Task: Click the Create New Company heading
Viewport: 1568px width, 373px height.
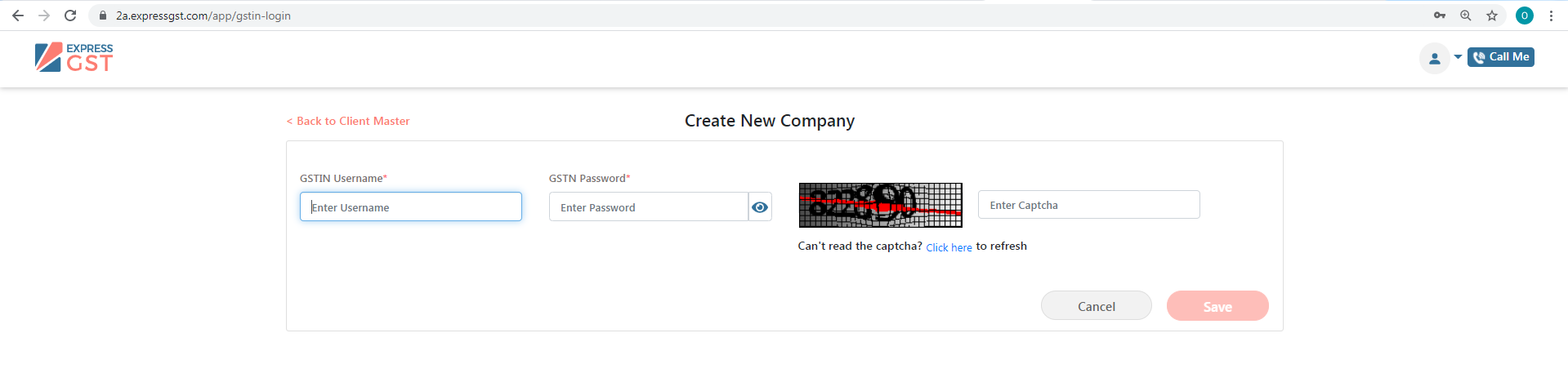Action: click(x=770, y=121)
